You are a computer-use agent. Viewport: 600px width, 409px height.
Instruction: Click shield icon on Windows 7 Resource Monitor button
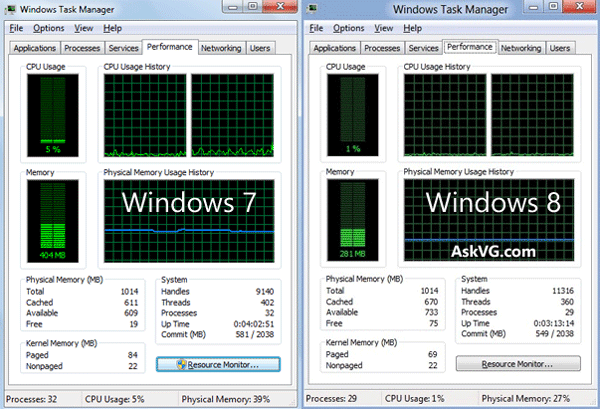click(181, 364)
